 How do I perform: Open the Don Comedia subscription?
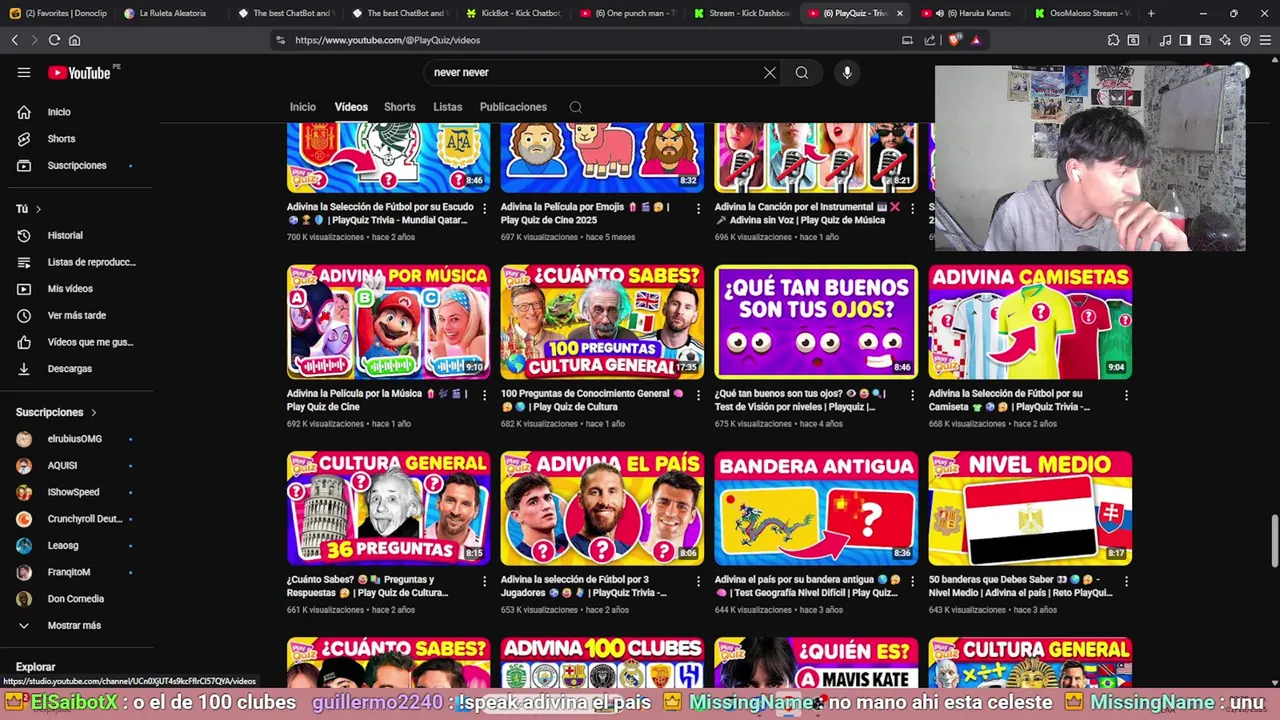pos(78,598)
